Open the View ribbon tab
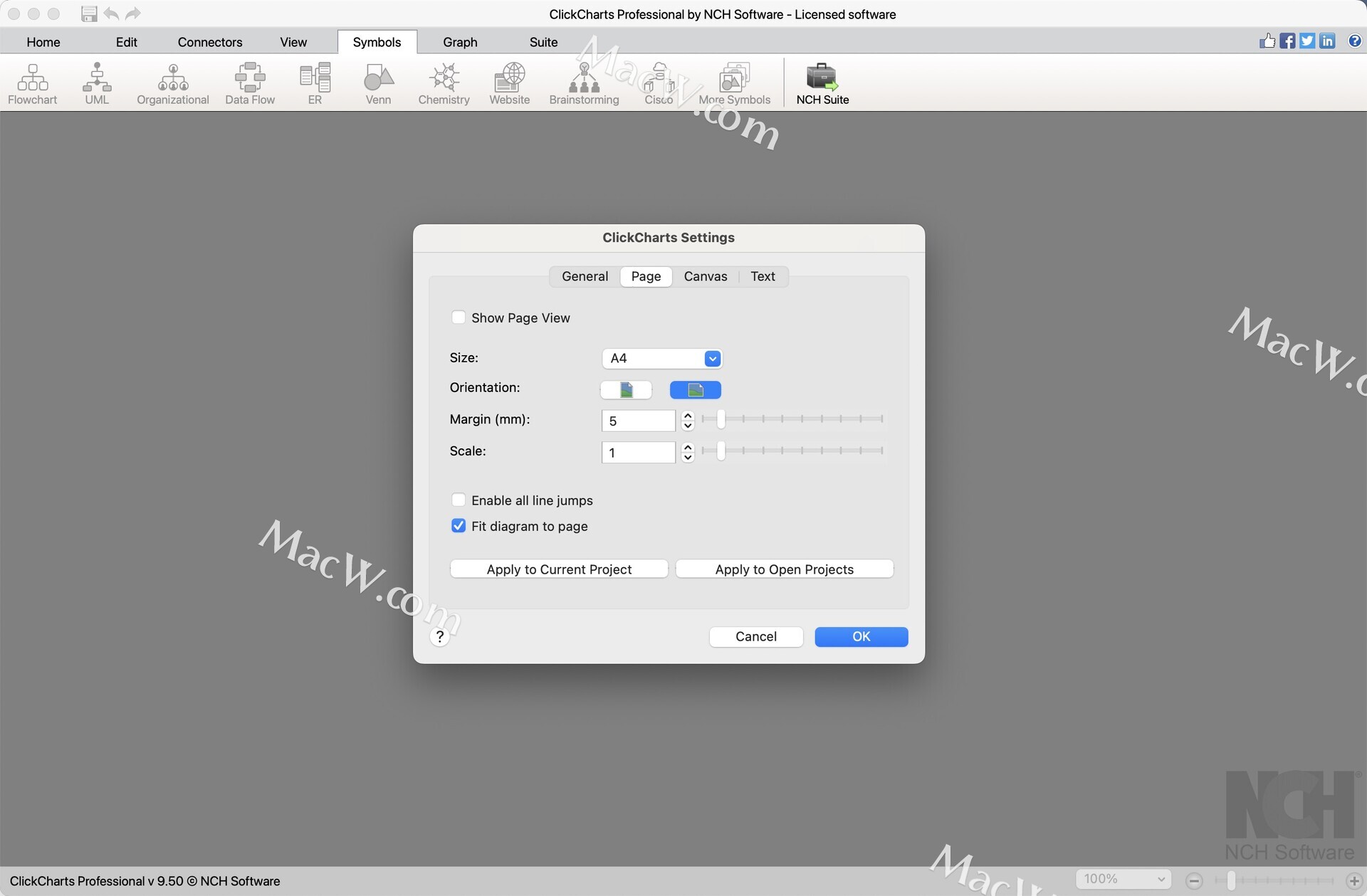Image resolution: width=1367 pixels, height=896 pixels. pos(293,42)
